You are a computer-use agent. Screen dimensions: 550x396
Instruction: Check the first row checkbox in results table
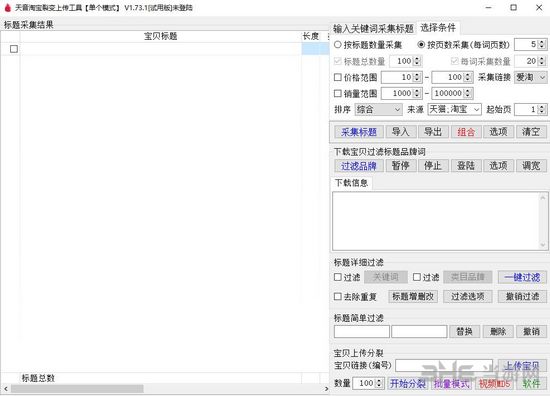[14, 49]
